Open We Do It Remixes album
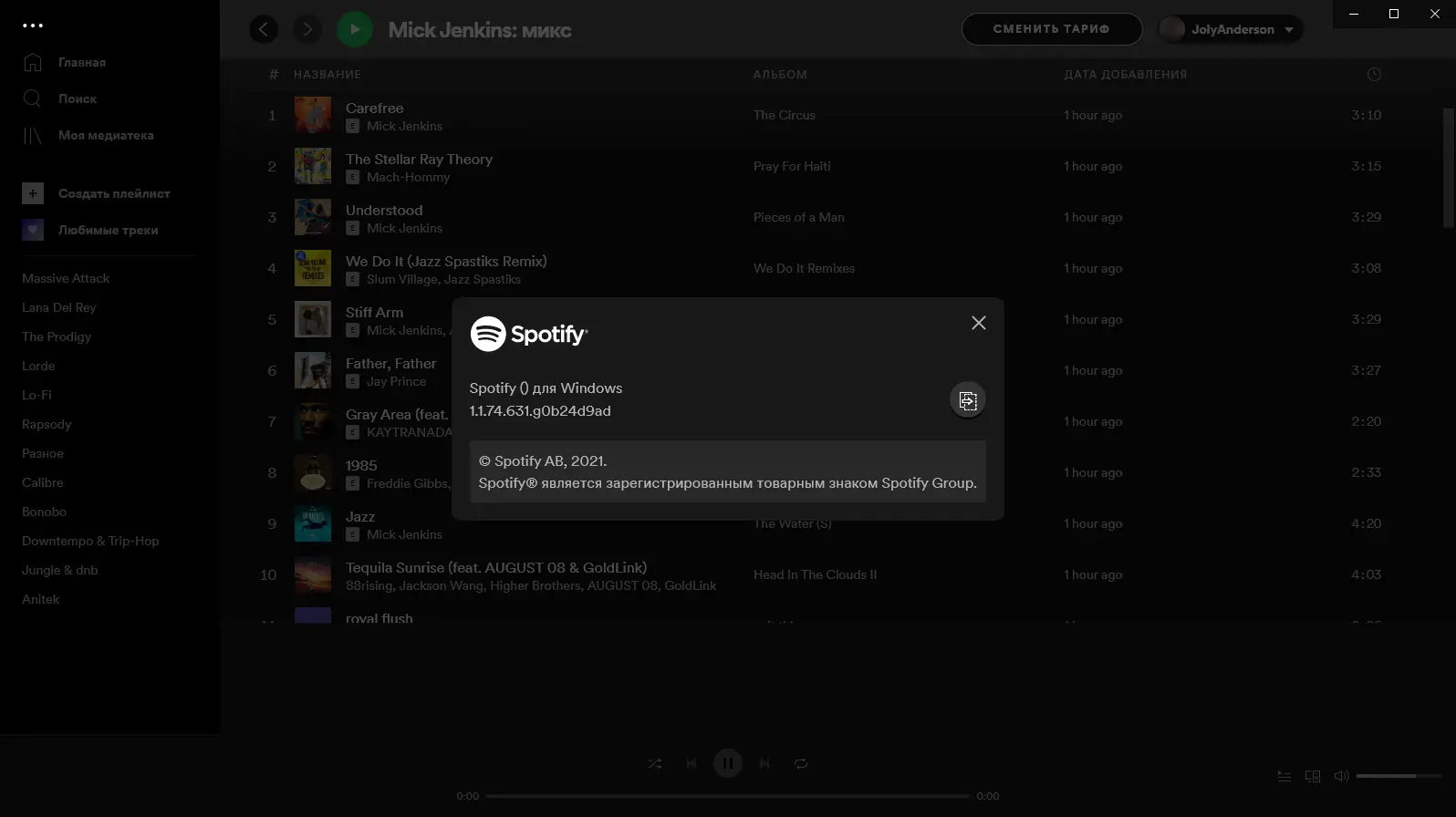Screen dimensions: 1456x817 pos(805,268)
